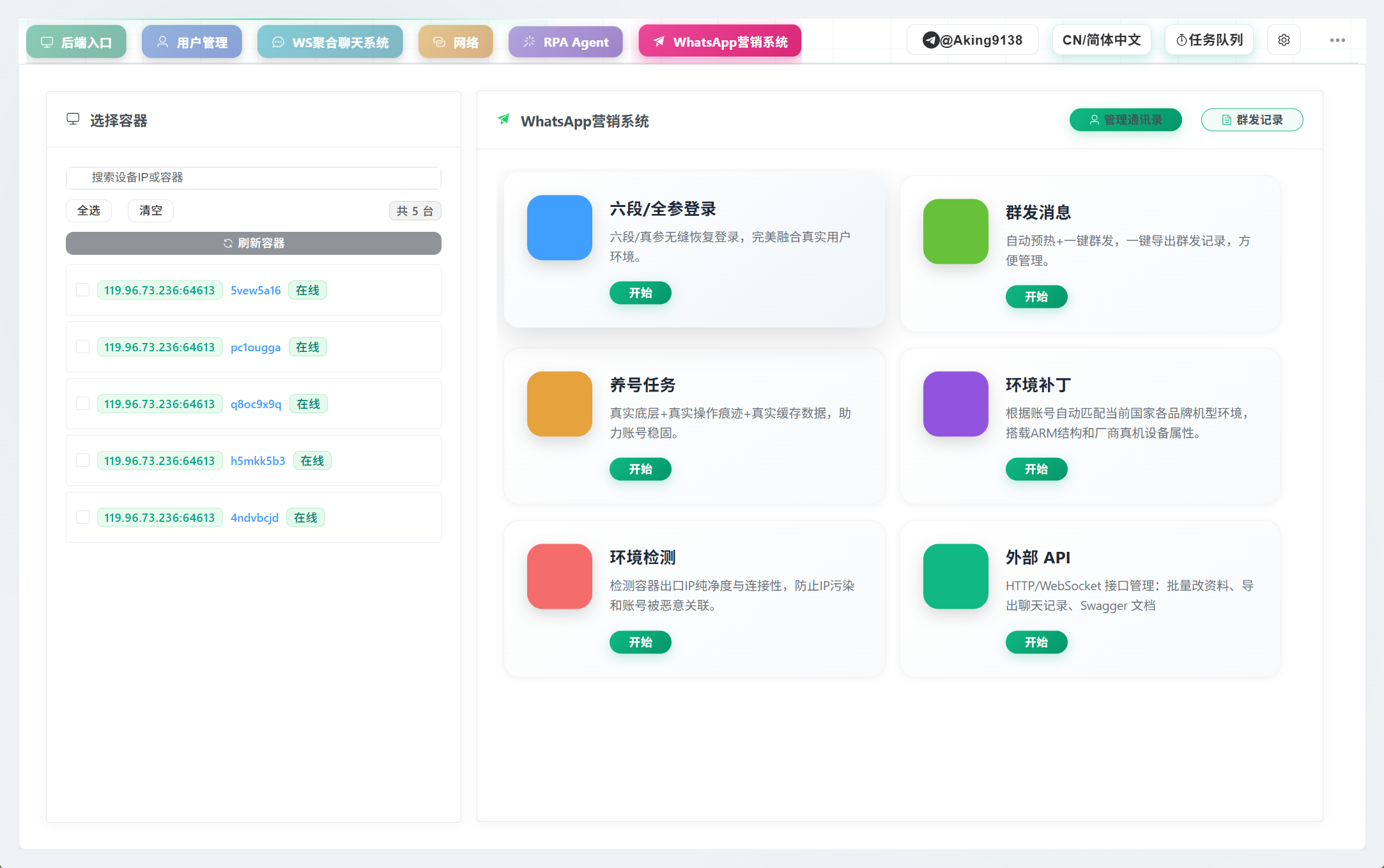1384x868 pixels.
Task: Click the 群发消息 card title
Action: pyautogui.click(x=1038, y=213)
